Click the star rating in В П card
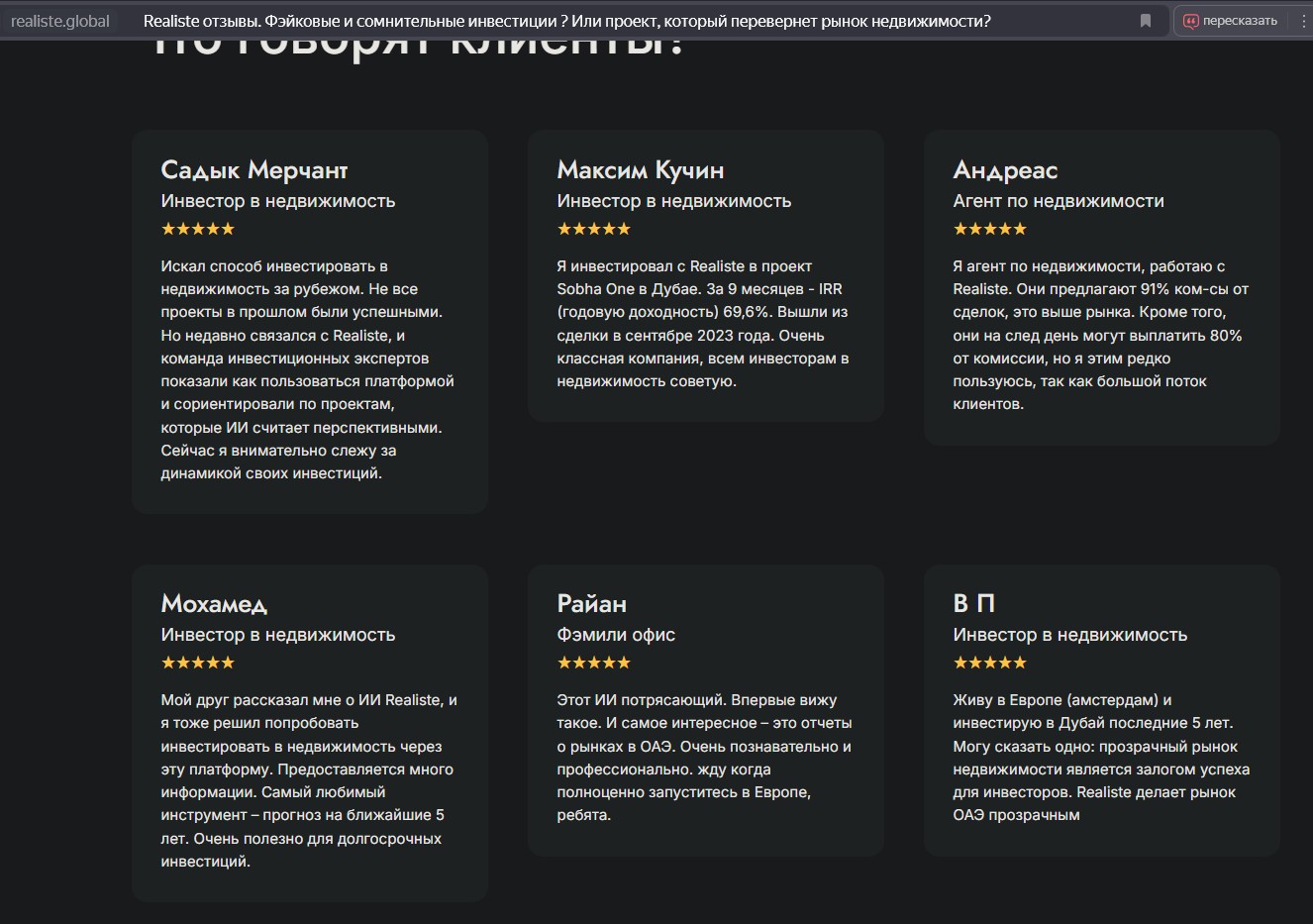 [x=990, y=663]
